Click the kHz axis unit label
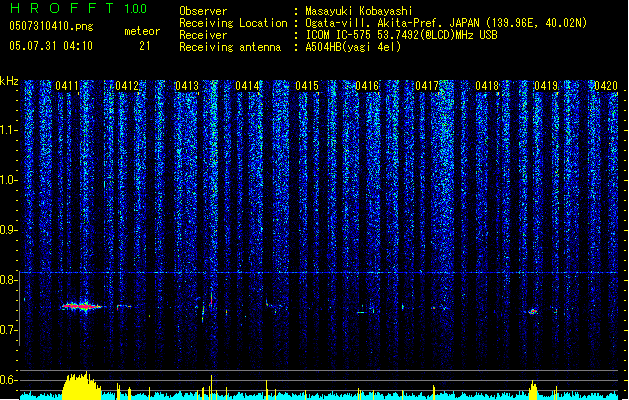629x400 pixels. (x=9, y=81)
